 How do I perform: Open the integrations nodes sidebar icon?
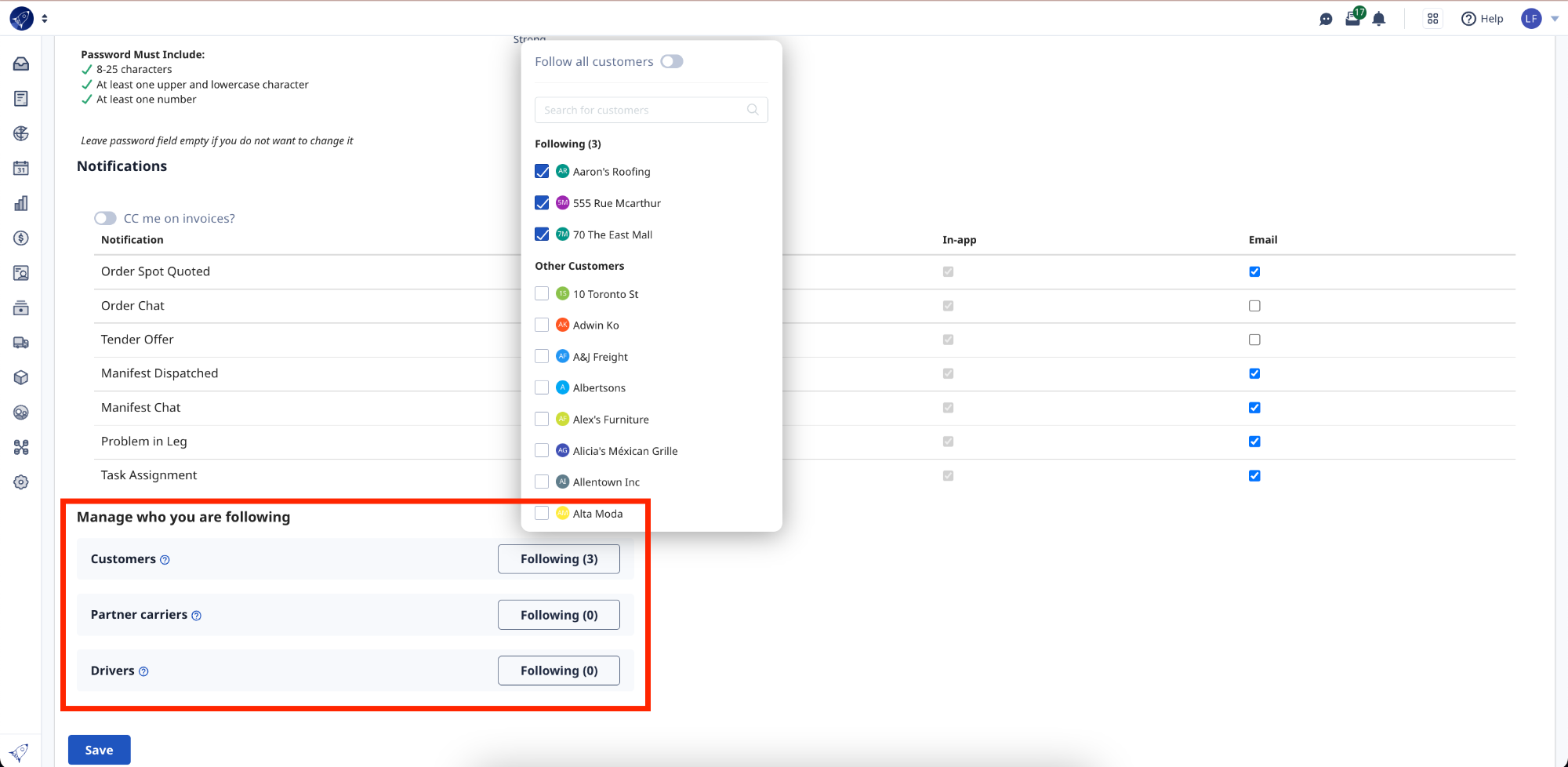tap(21, 447)
